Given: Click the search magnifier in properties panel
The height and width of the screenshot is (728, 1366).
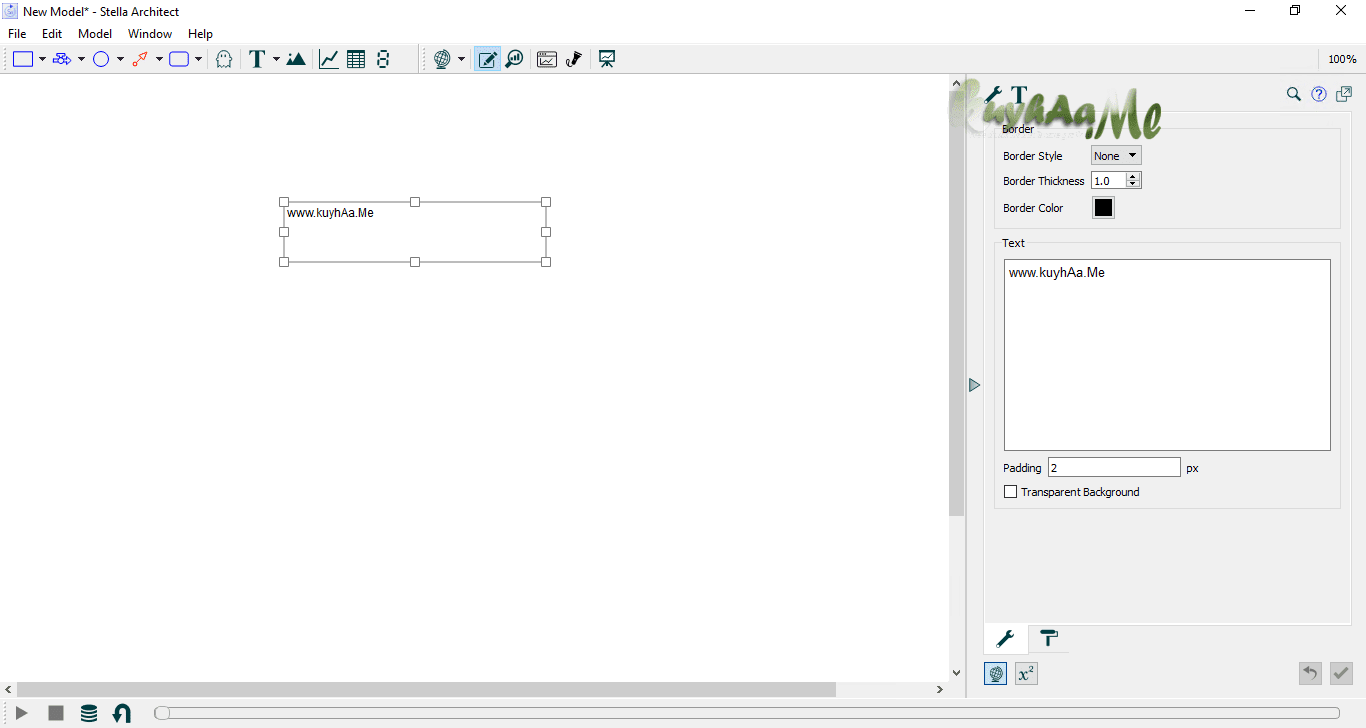Looking at the screenshot, I should coord(1293,94).
